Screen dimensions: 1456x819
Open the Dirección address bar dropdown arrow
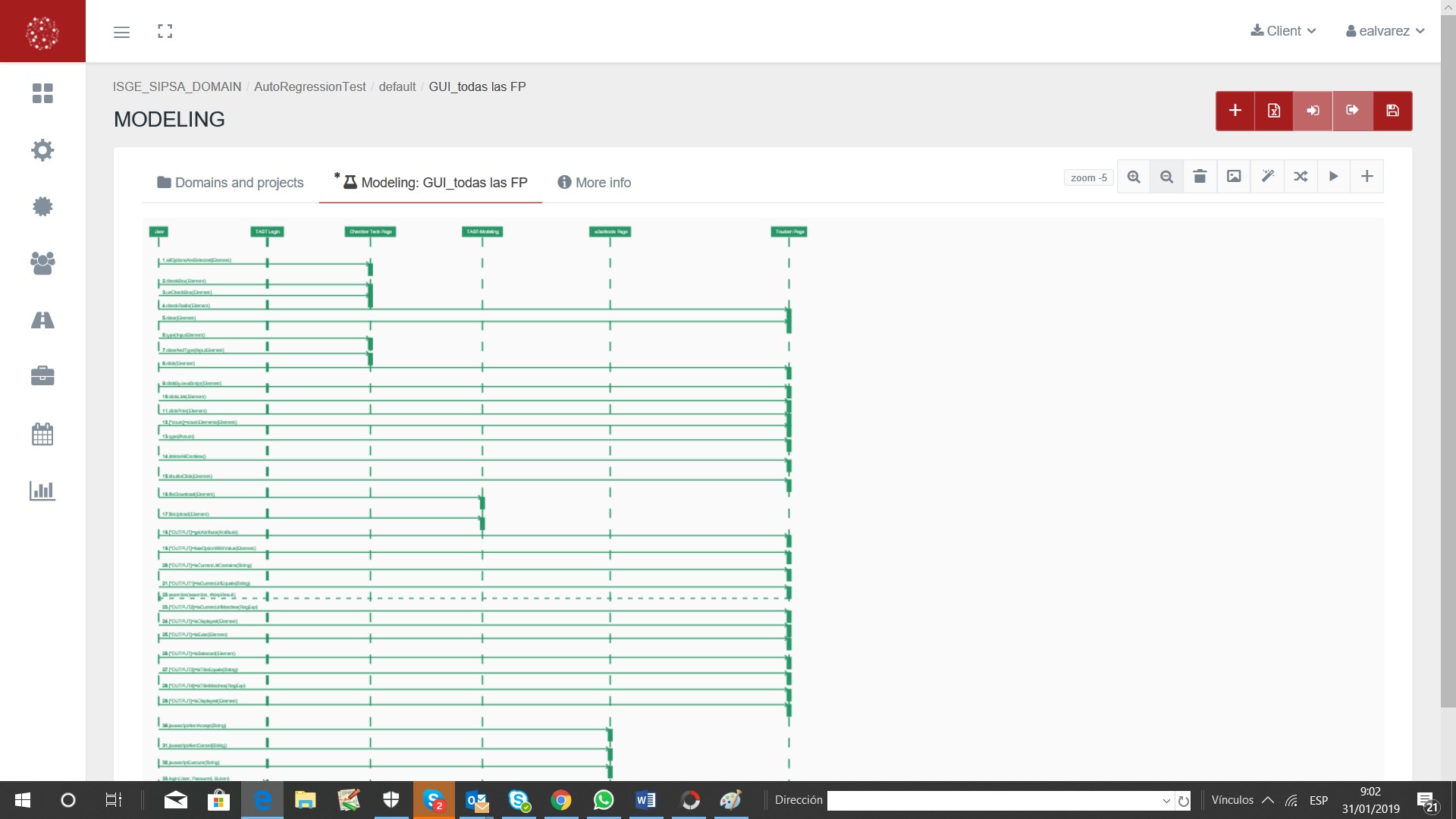click(x=1166, y=801)
